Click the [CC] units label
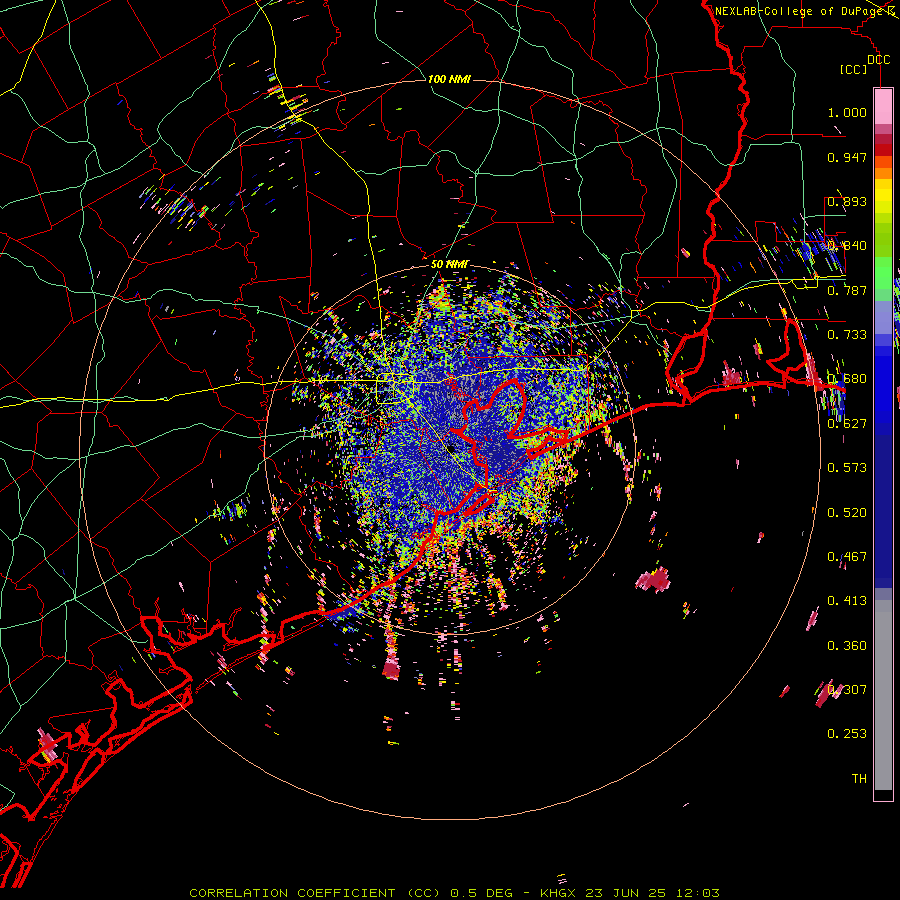The image size is (900, 900). (x=854, y=70)
